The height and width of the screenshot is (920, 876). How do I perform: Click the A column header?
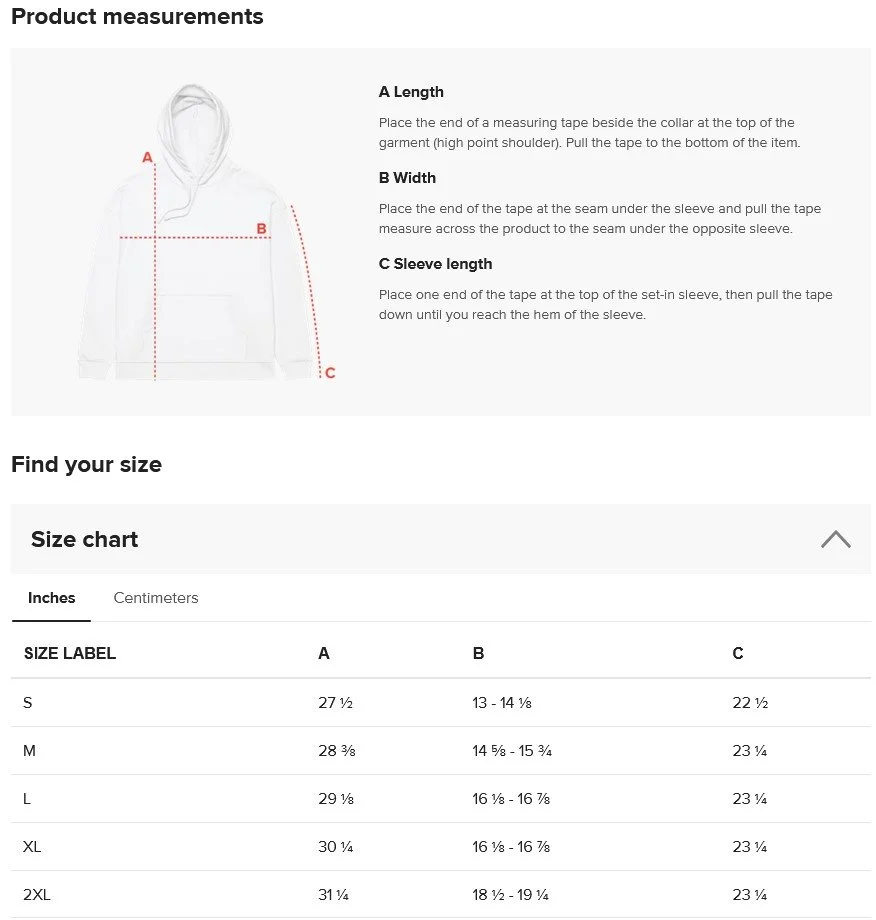[x=324, y=653]
